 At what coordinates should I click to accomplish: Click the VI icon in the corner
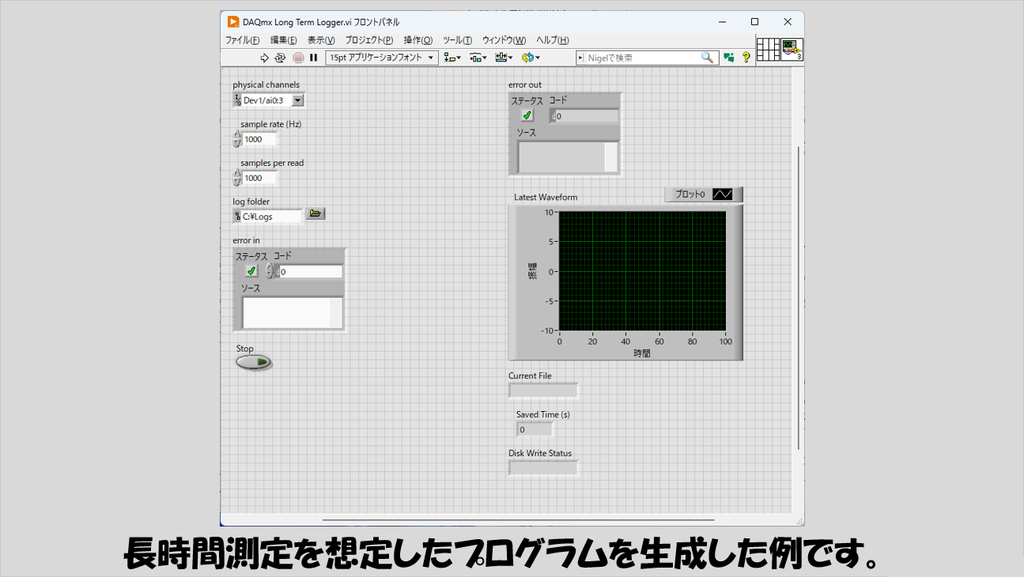pos(792,50)
